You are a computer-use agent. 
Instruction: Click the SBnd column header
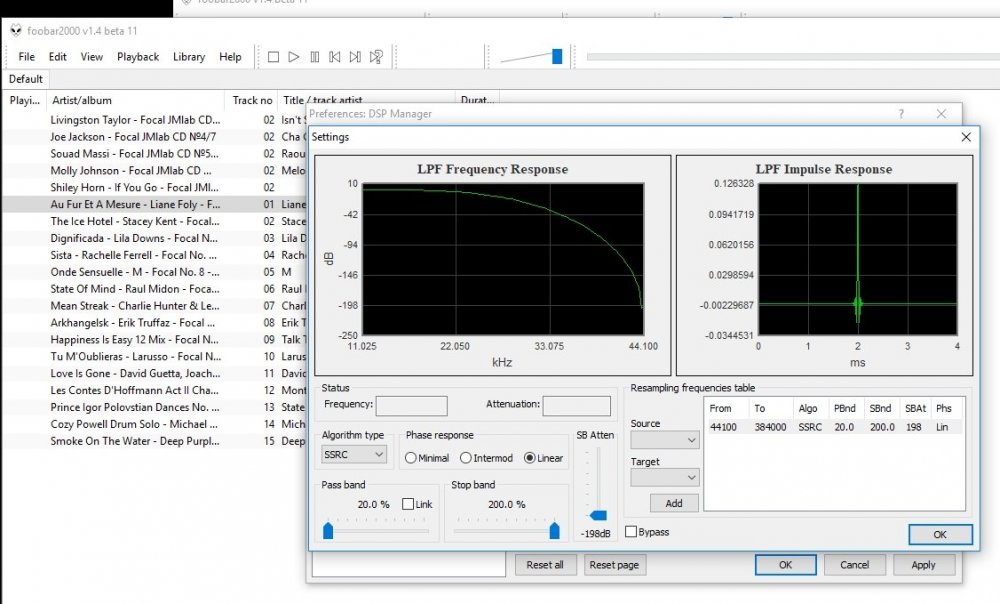click(880, 408)
